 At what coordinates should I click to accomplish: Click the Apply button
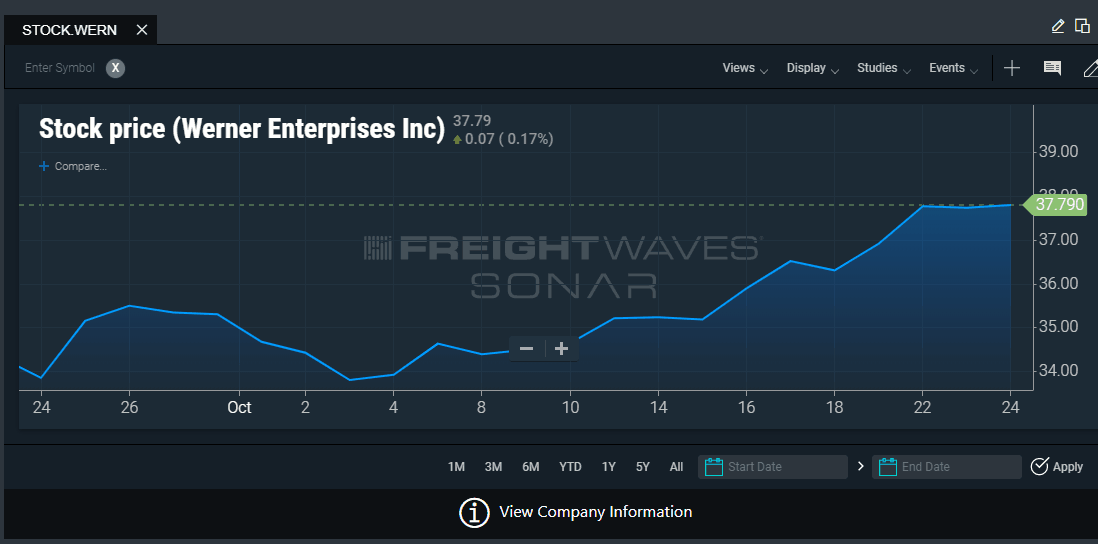click(x=1057, y=467)
